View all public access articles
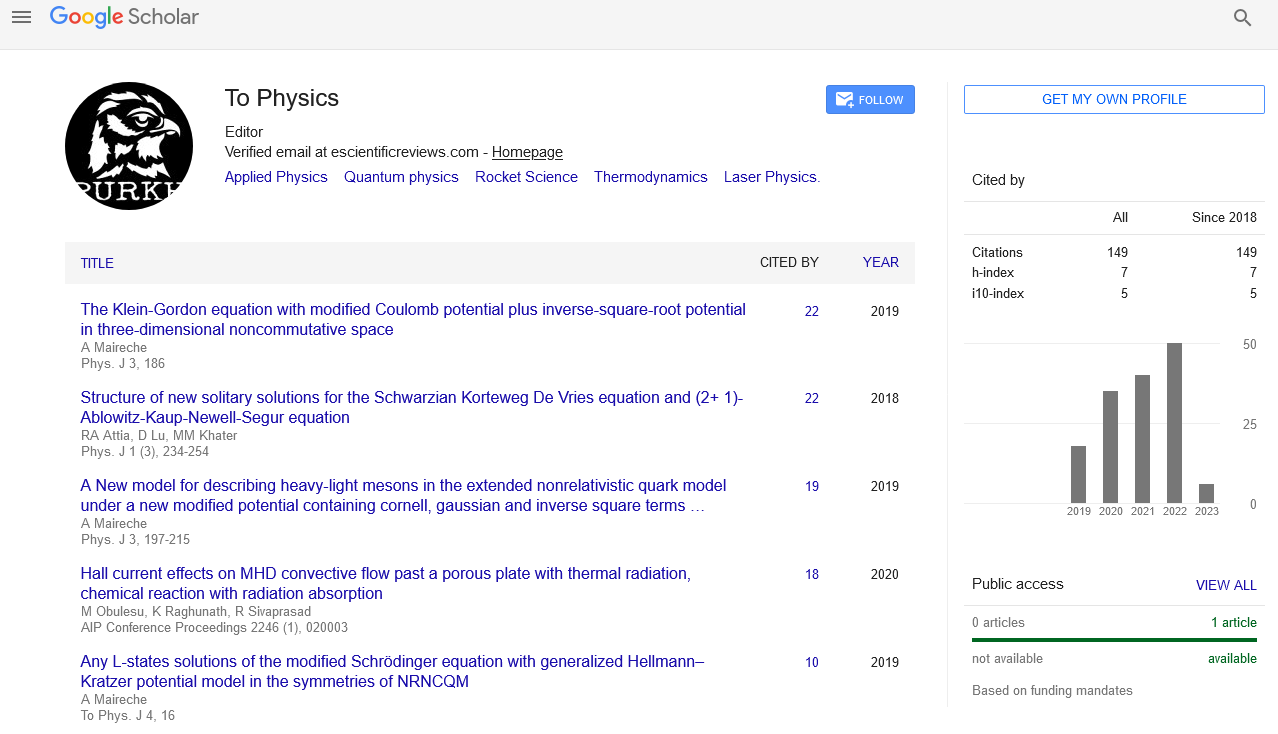Viewport: 1278px width, 734px height. click(1226, 585)
